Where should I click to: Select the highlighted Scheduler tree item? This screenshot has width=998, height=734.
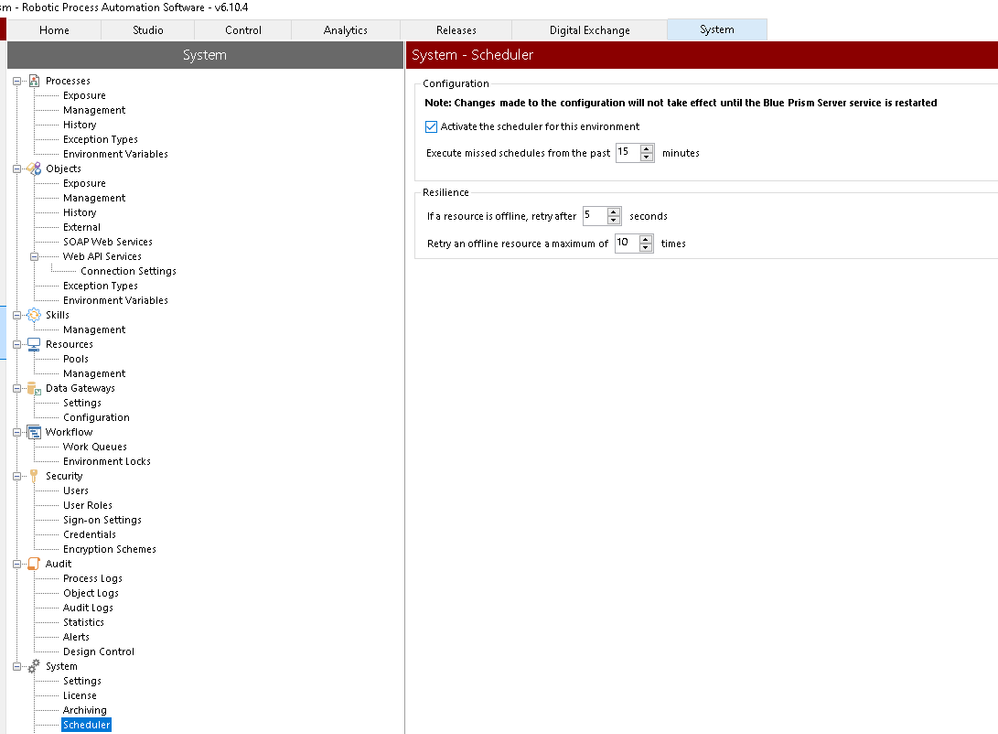coord(87,725)
